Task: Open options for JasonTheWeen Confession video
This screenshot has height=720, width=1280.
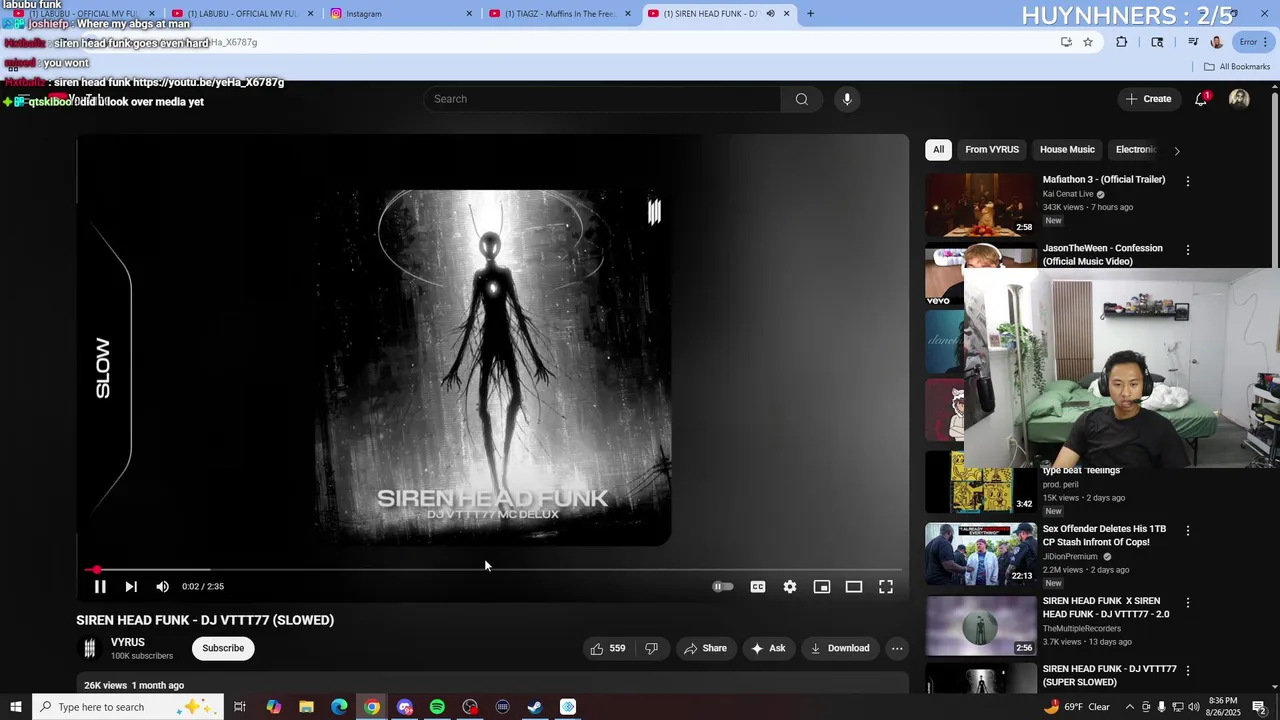Action: click(1188, 250)
